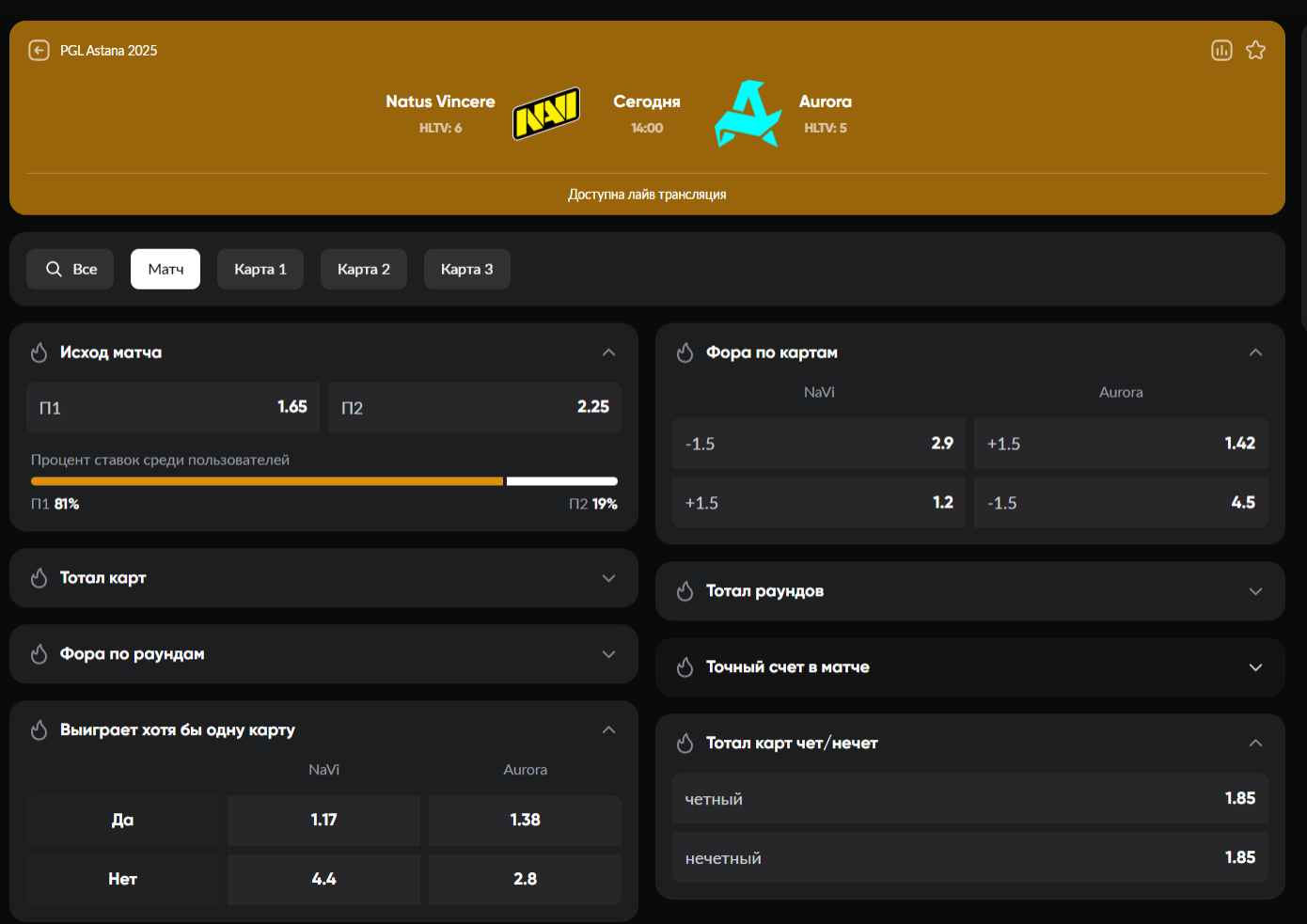Viewport: 1307px width, 924px height.
Task: Click the flame icon beside Исход матча
Action: point(39,352)
